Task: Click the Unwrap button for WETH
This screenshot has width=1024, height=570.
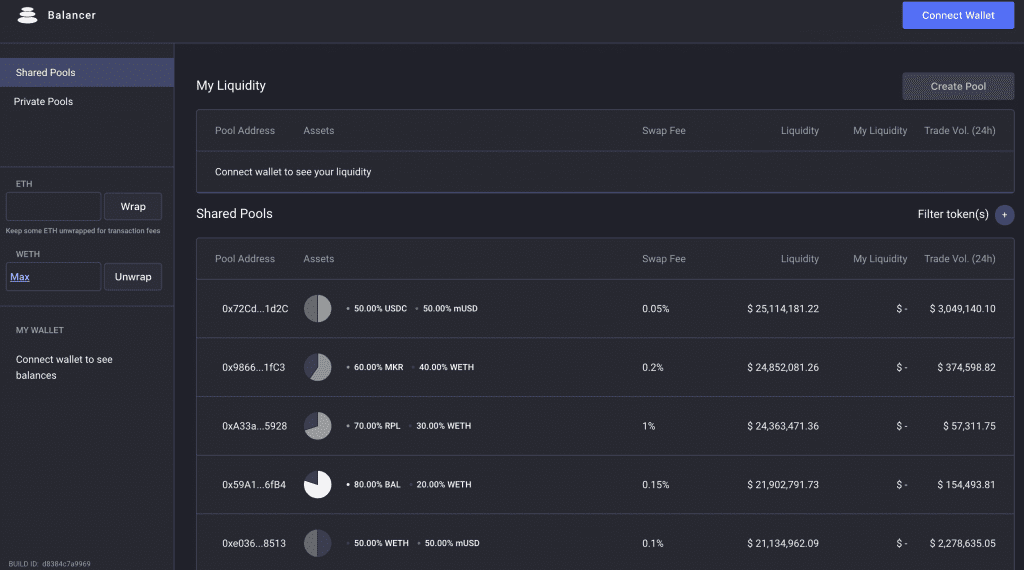Action: (133, 277)
